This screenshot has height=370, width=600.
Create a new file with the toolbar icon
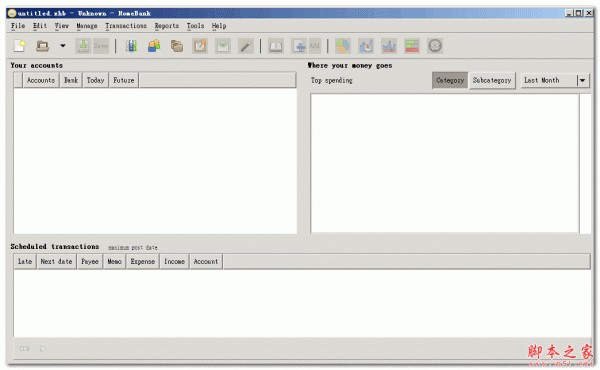tap(20, 46)
